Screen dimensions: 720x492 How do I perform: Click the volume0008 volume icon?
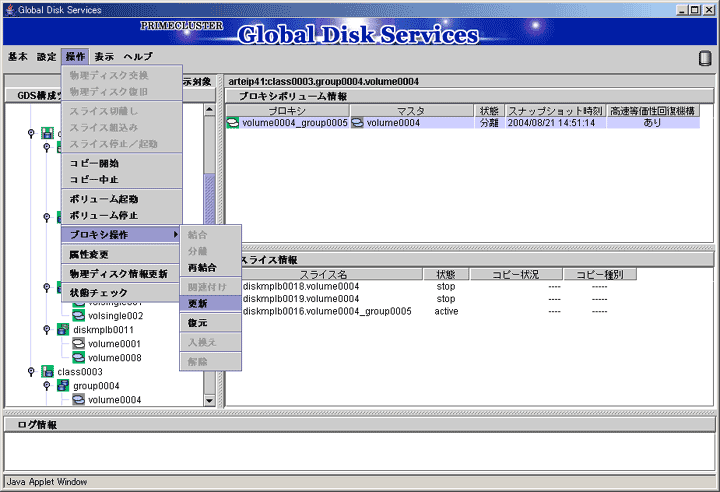[x=79, y=357]
